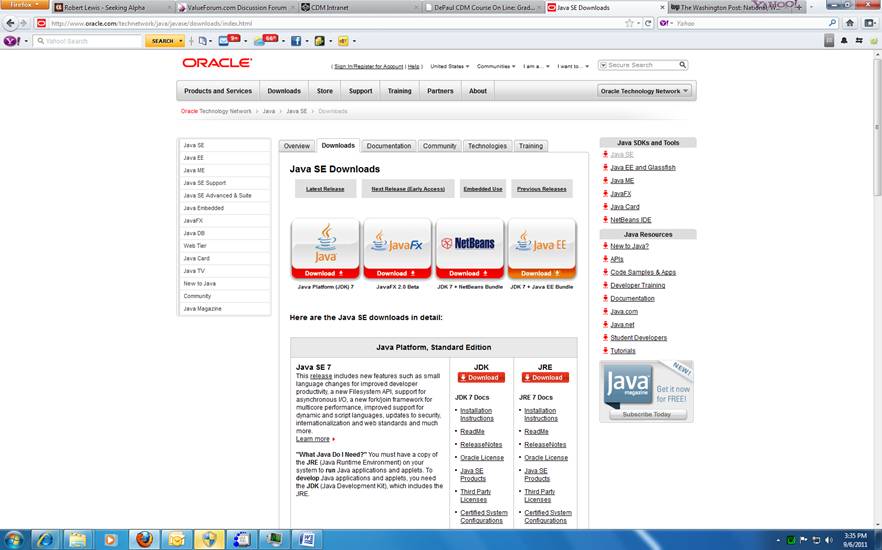Click the Learn more link under Java SE 7
This screenshot has width=882, height=550.
coord(312,439)
